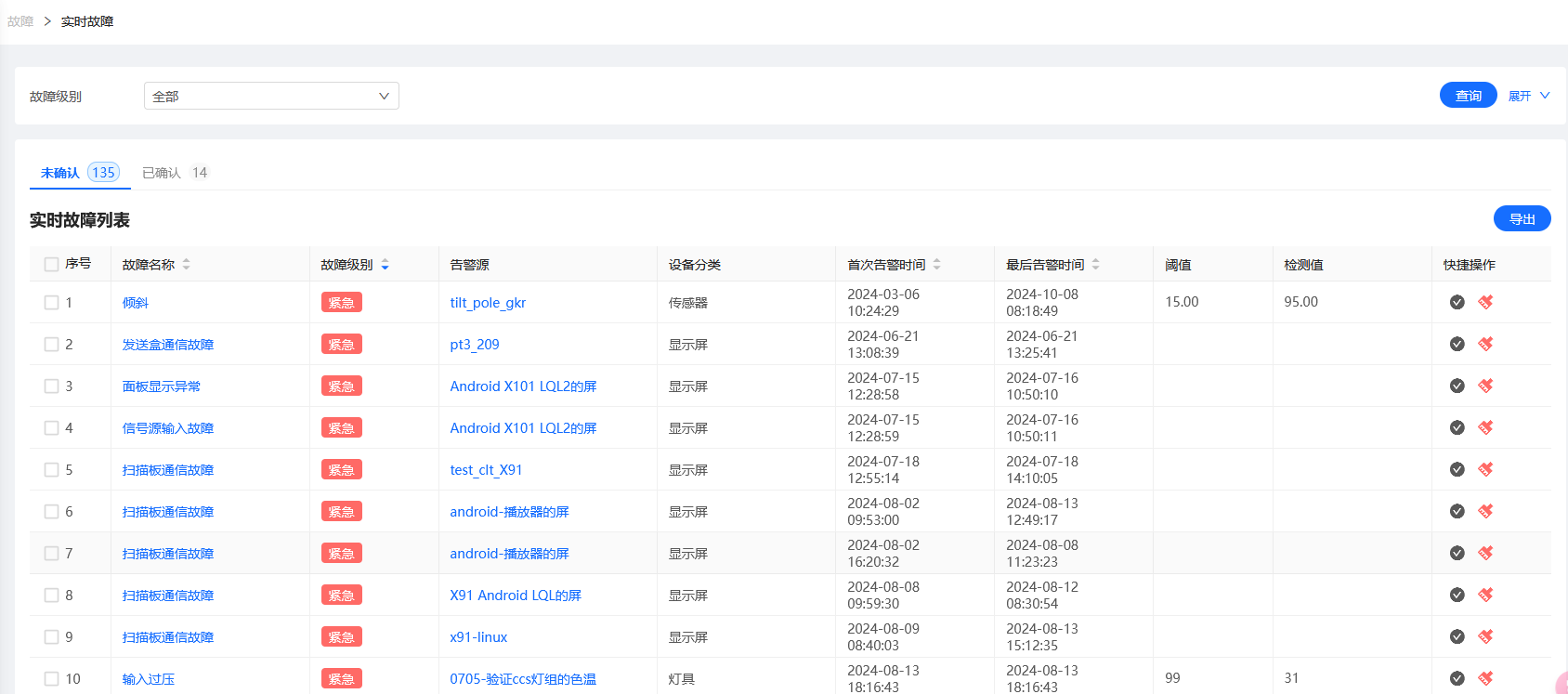Toggle the select-all checkbox in 序号 header
Image resolution: width=1568 pixels, height=694 pixels.
(51, 265)
